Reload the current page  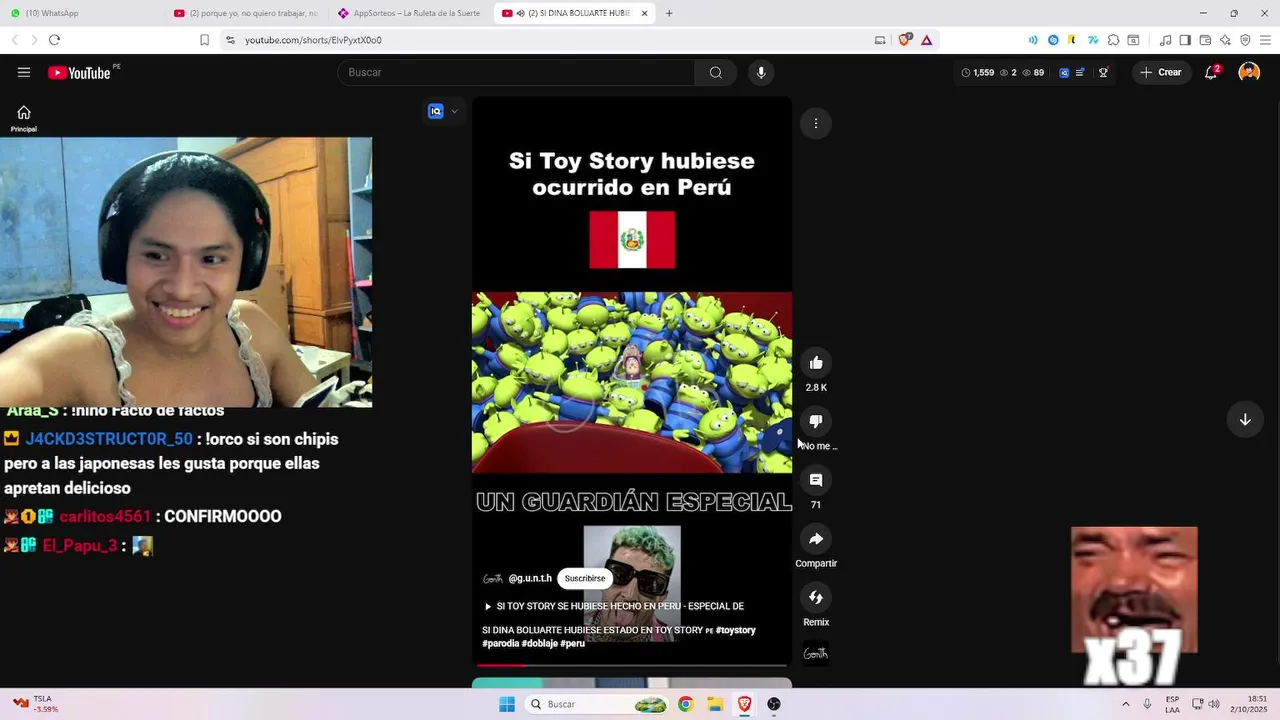(54, 40)
